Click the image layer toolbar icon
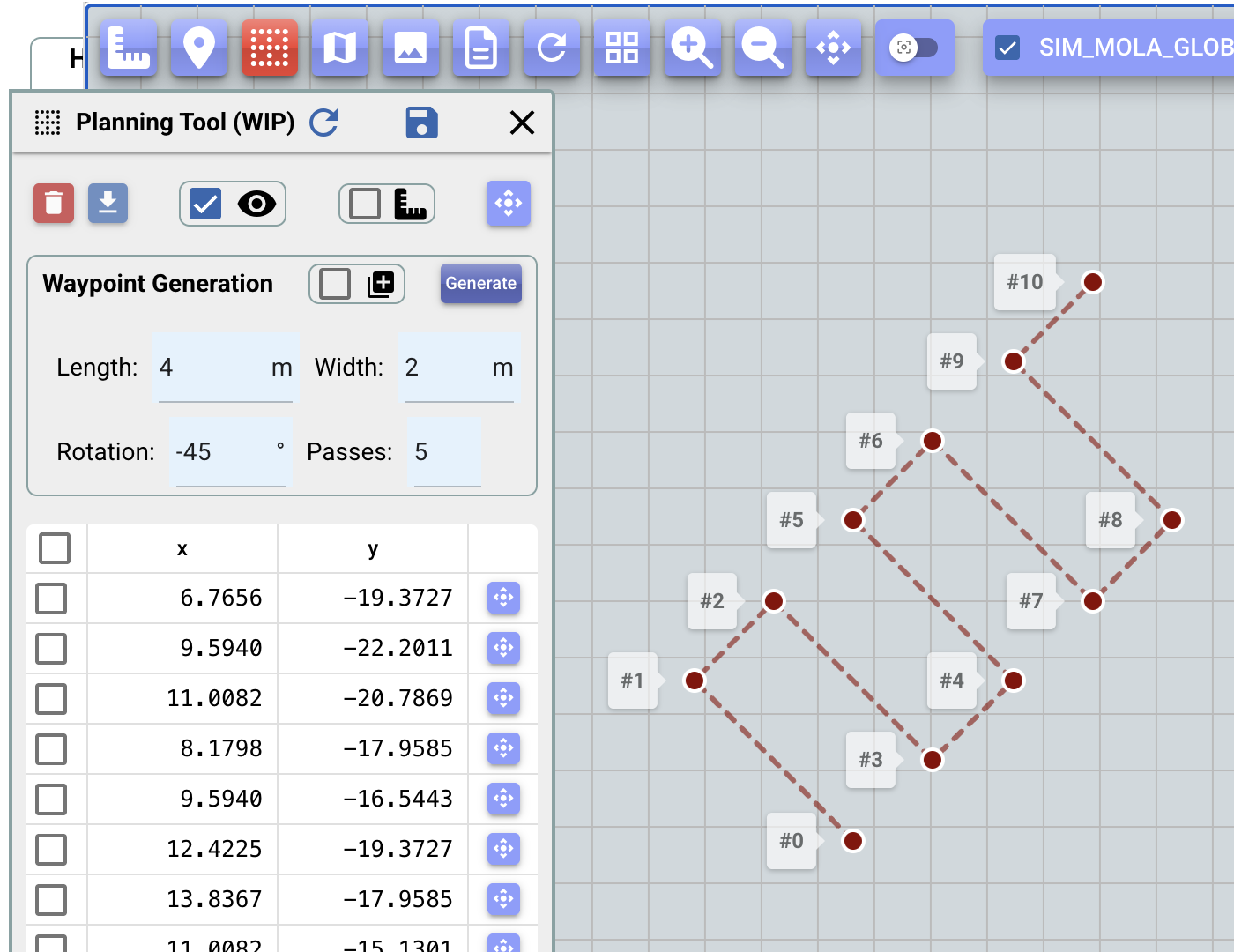Image resolution: width=1234 pixels, height=952 pixels. (x=411, y=48)
